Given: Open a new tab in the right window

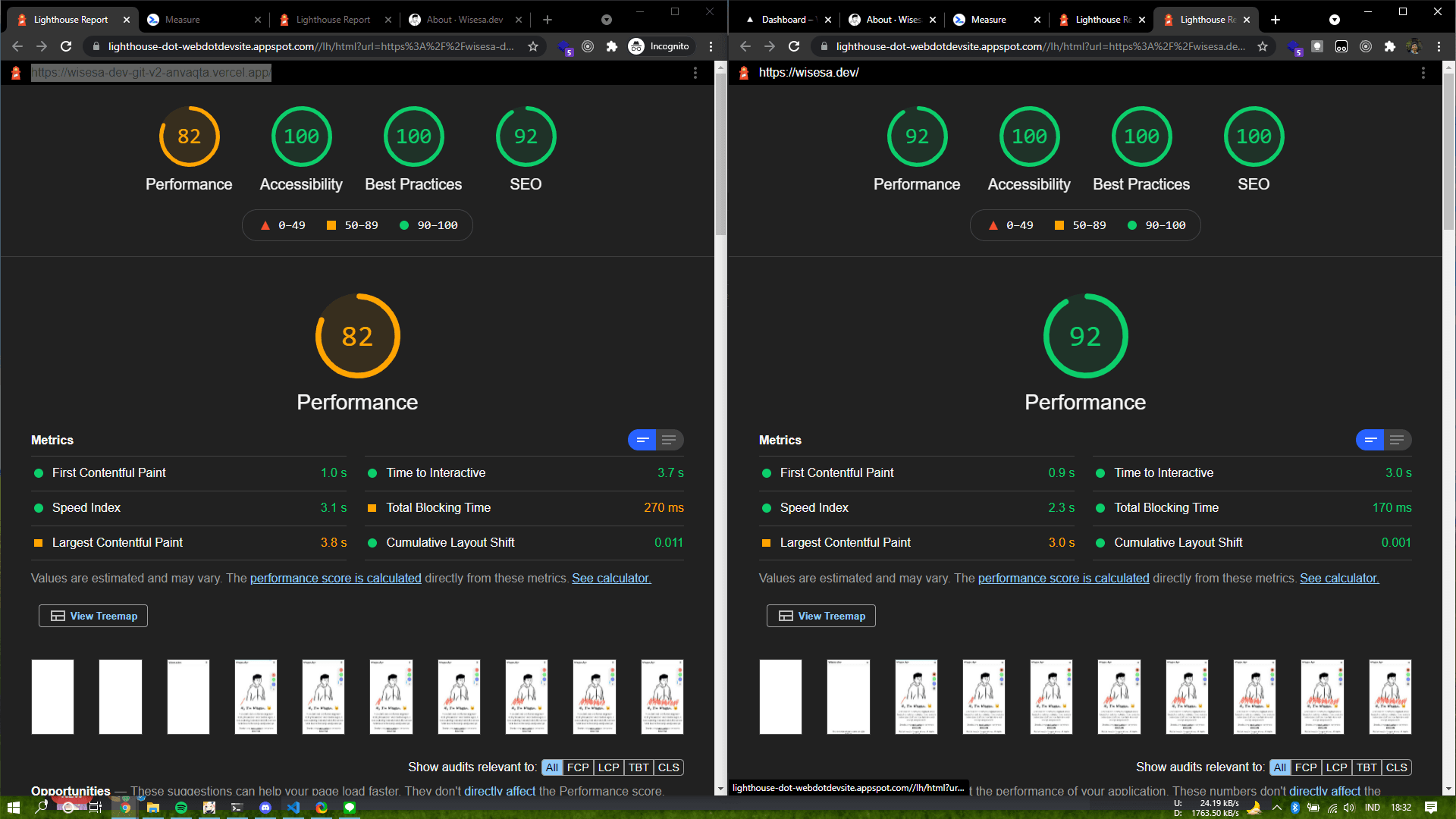Looking at the screenshot, I should click(1276, 20).
